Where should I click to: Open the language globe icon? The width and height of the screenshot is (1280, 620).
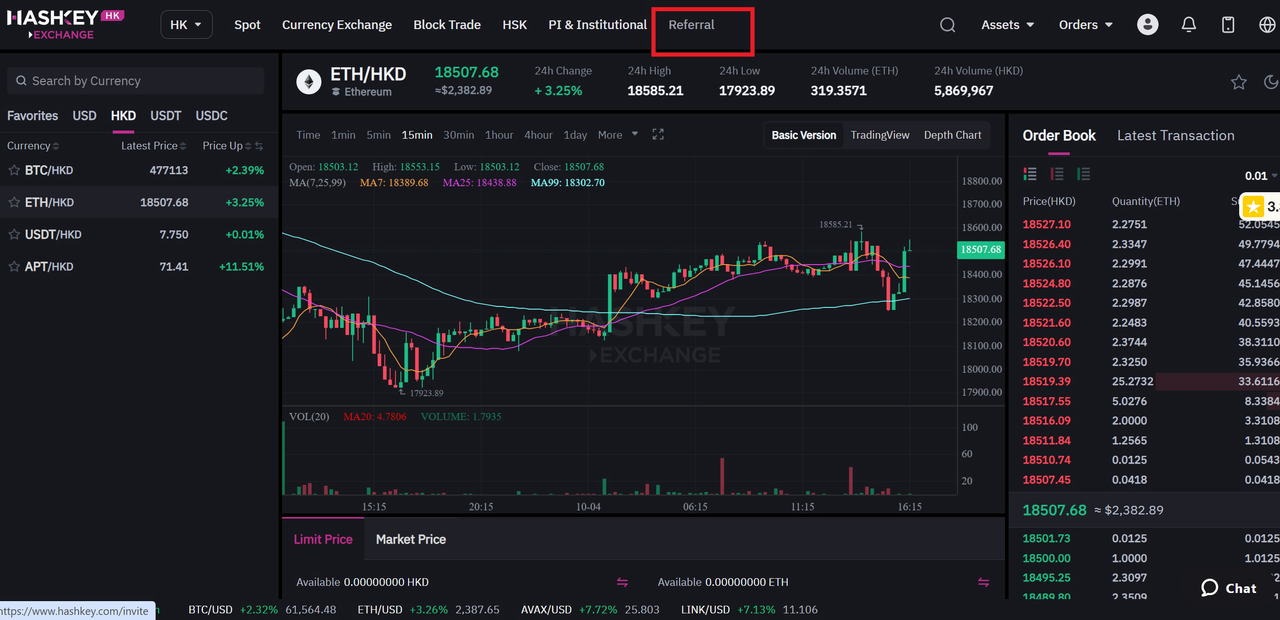tap(1267, 25)
